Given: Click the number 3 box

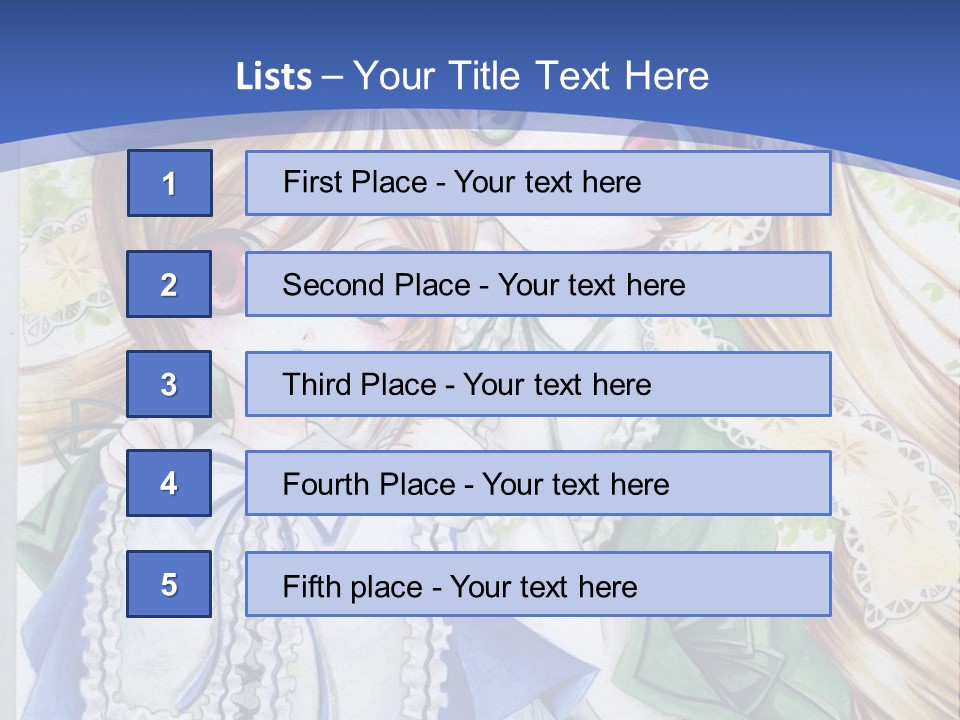Looking at the screenshot, I should click(x=169, y=384).
